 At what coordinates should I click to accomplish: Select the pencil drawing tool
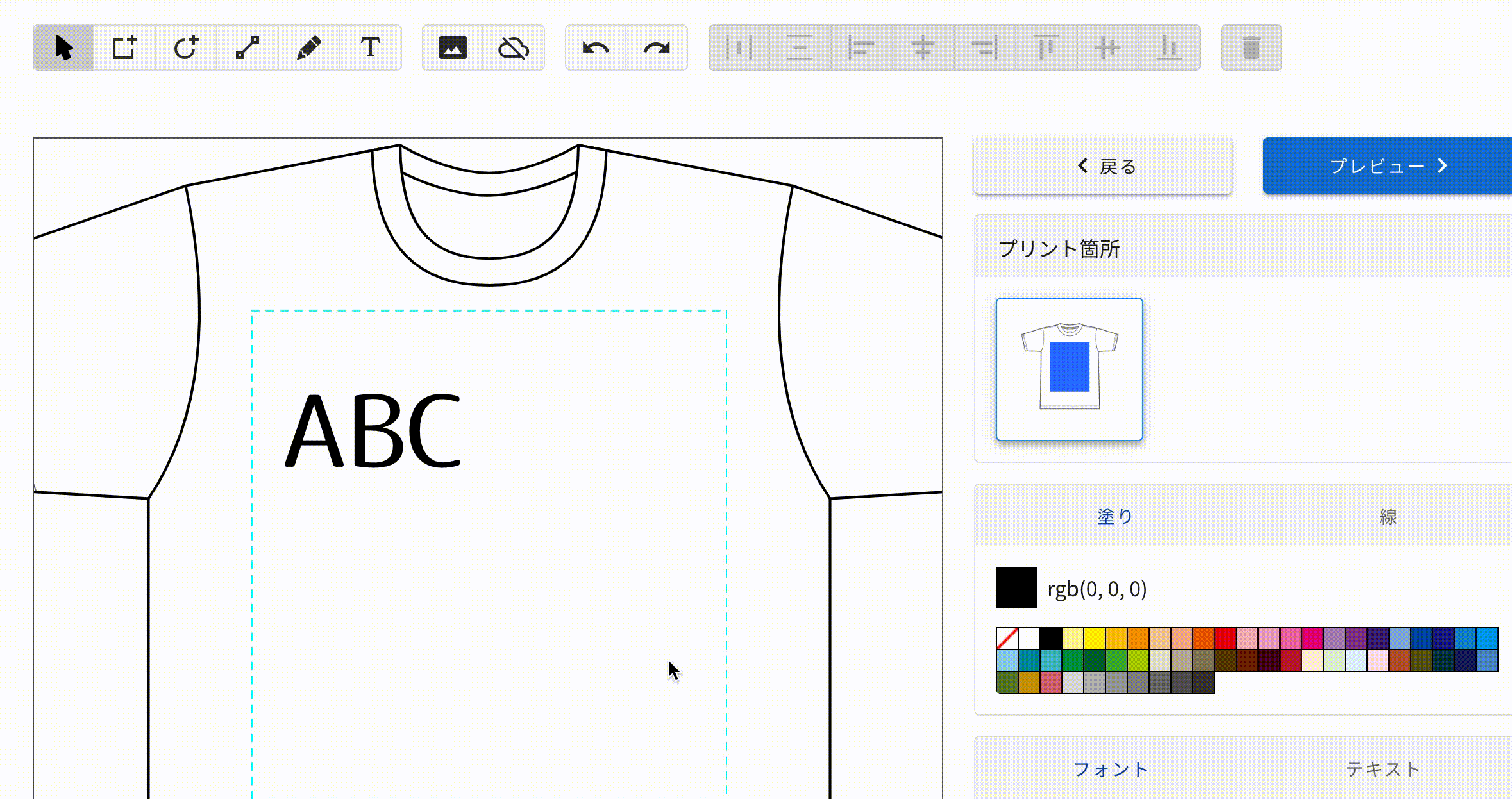(309, 47)
